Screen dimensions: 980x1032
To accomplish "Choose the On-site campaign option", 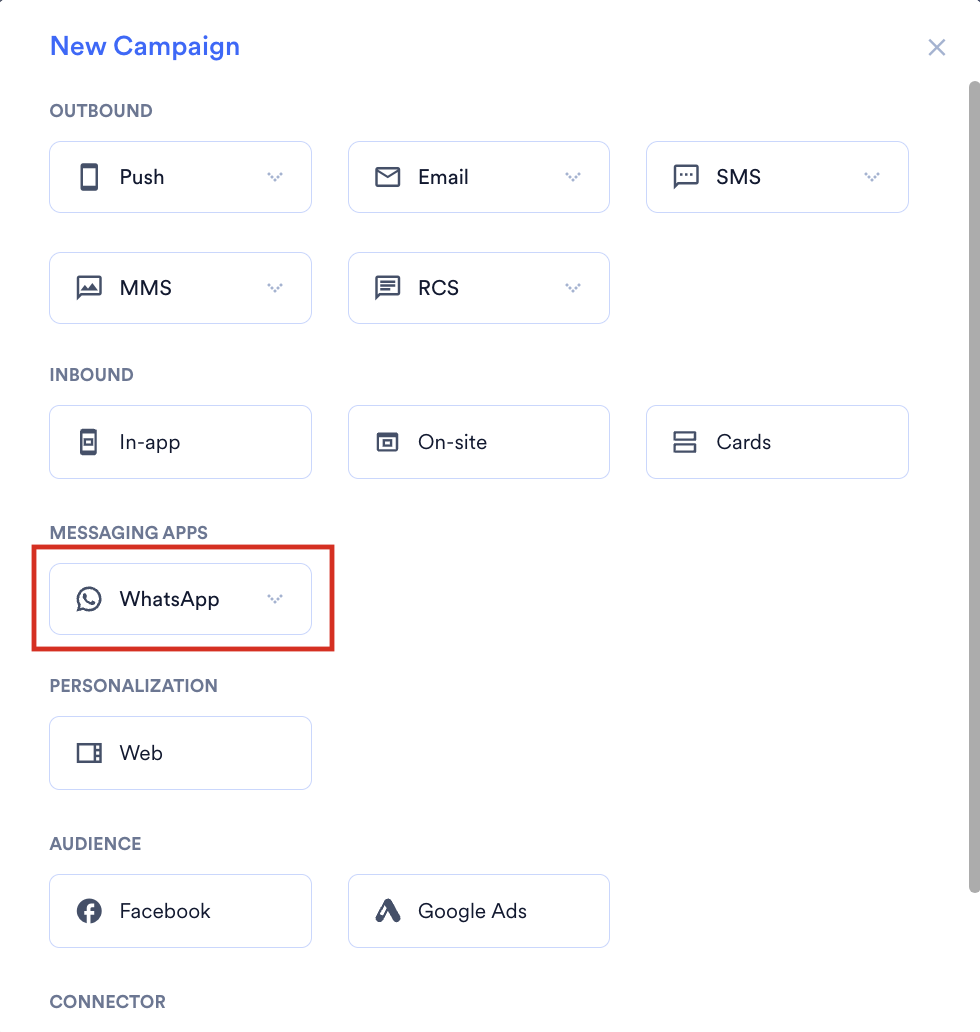I will pos(478,442).
